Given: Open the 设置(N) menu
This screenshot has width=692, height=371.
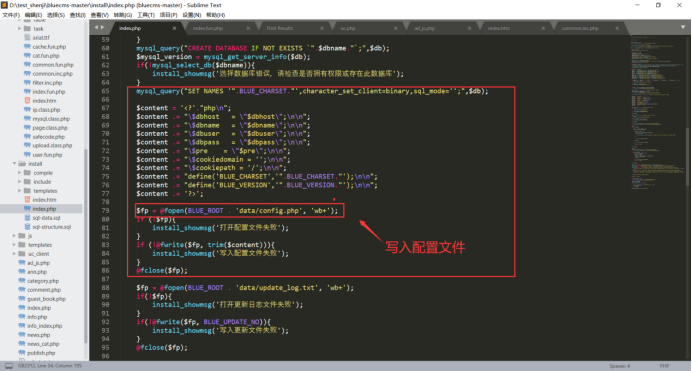Looking at the screenshot, I should 192,15.
